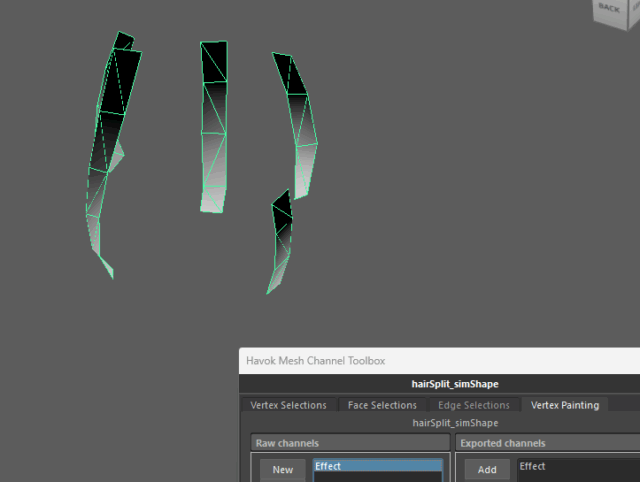Screen dimensions: 640x482
Task: Click the side face of the view cube
Action: [634, 6]
